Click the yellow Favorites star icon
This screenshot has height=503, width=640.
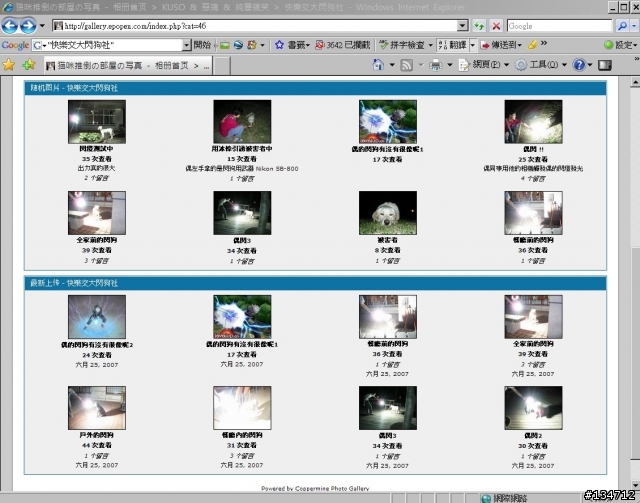(x=9, y=65)
